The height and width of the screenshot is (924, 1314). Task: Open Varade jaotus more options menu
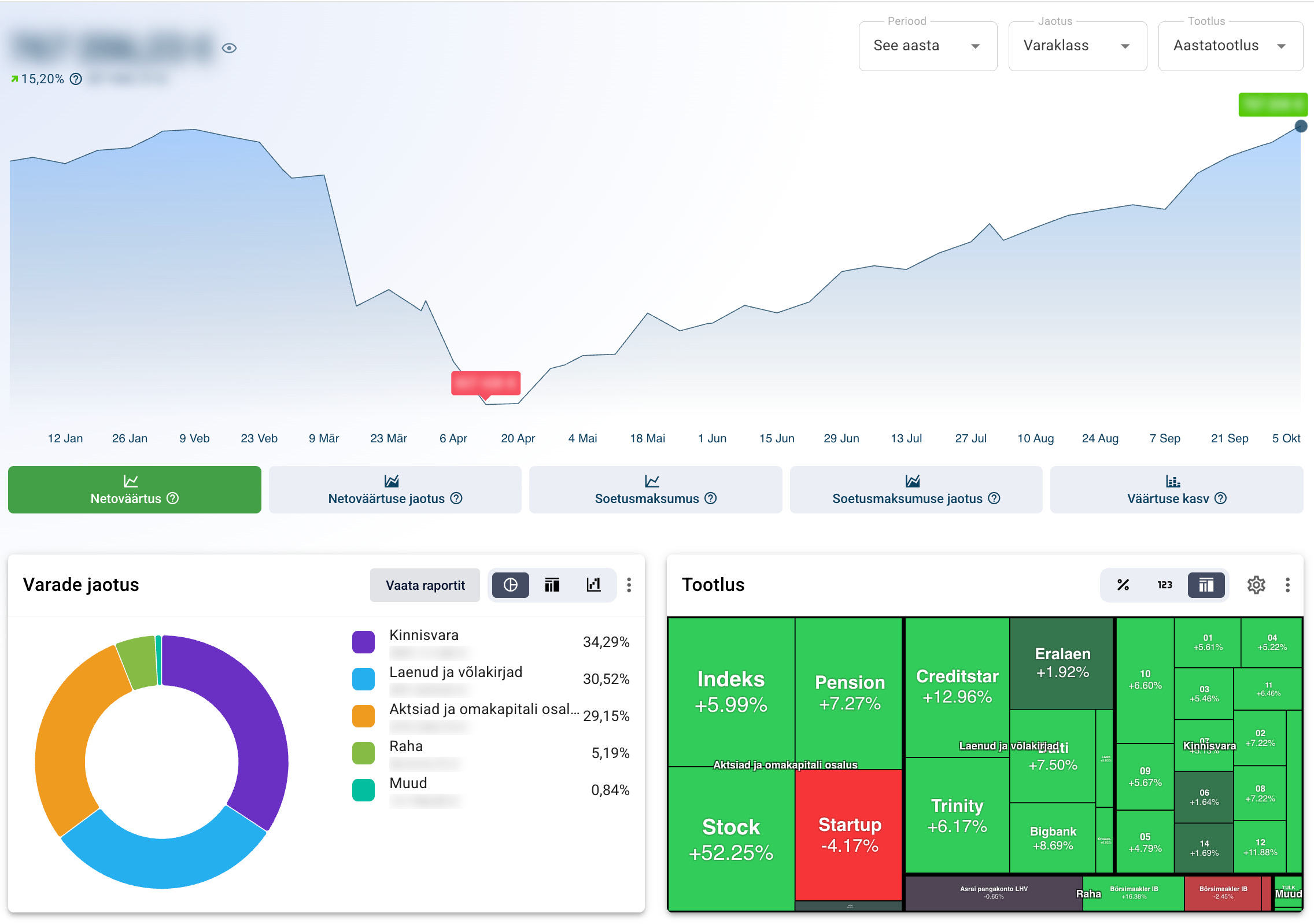coord(629,585)
